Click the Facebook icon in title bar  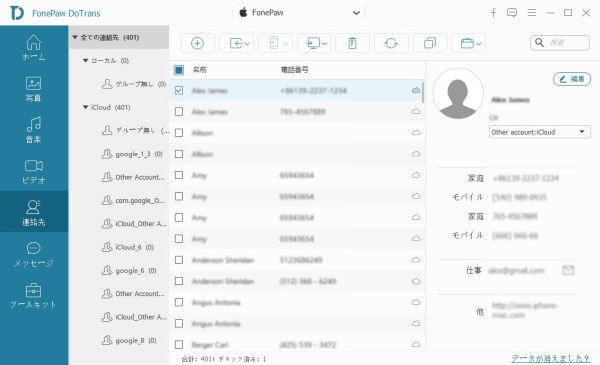[x=493, y=13]
